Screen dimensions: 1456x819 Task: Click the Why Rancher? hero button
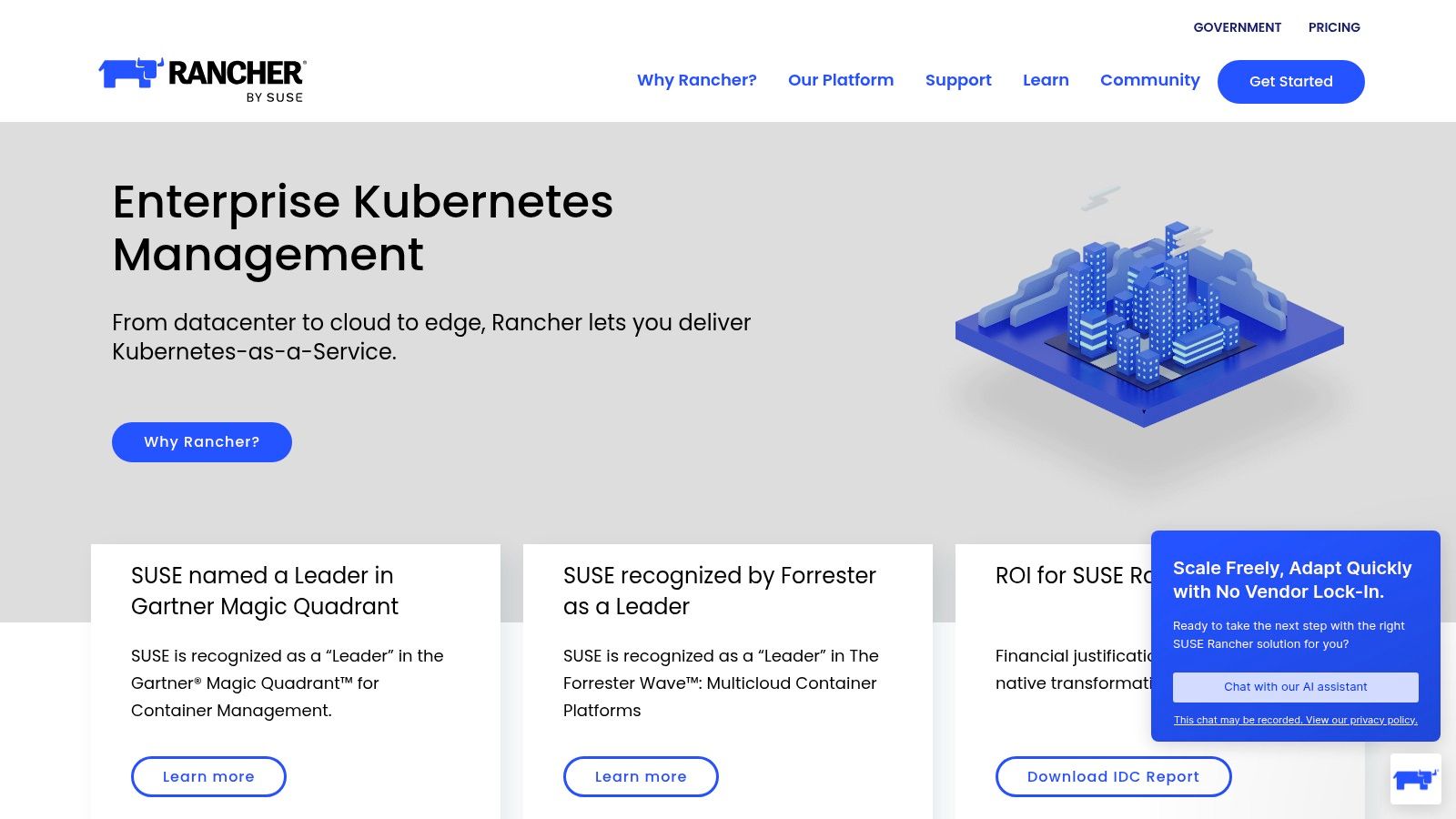tap(201, 441)
